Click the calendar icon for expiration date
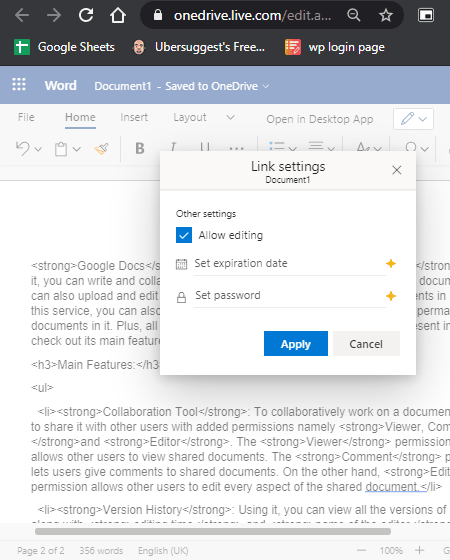Image resolution: width=450 pixels, height=560 pixels. click(x=181, y=264)
